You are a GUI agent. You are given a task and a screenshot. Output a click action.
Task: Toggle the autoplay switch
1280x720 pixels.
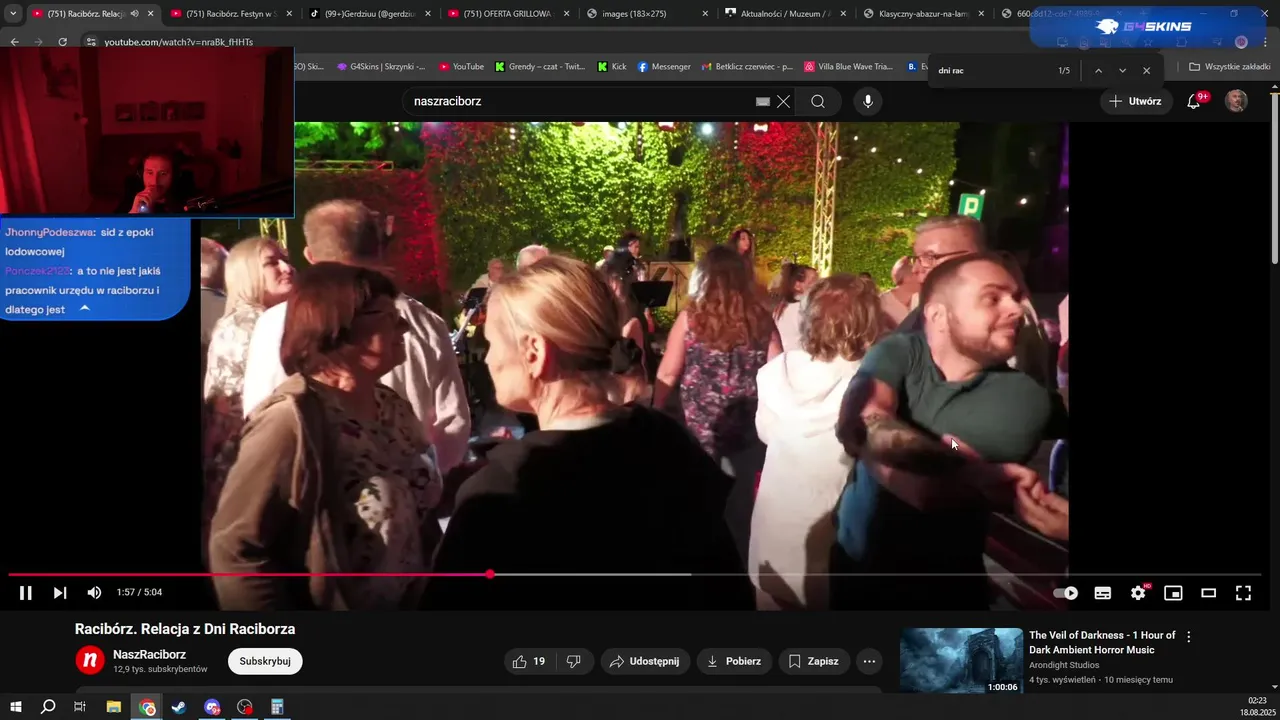[x=1066, y=593]
